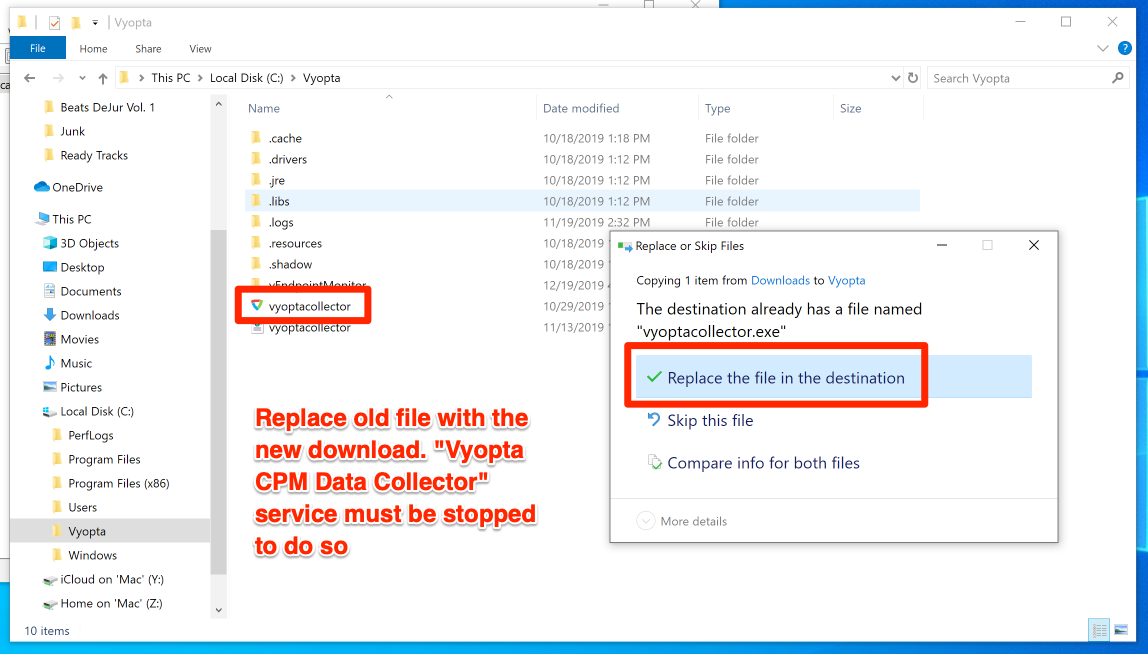Image resolution: width=1148 pixels, height=654 pixels.
Task: Click the Properties icon in quick access toolbar
Action: pyautogui.click(x=54, y=23)
